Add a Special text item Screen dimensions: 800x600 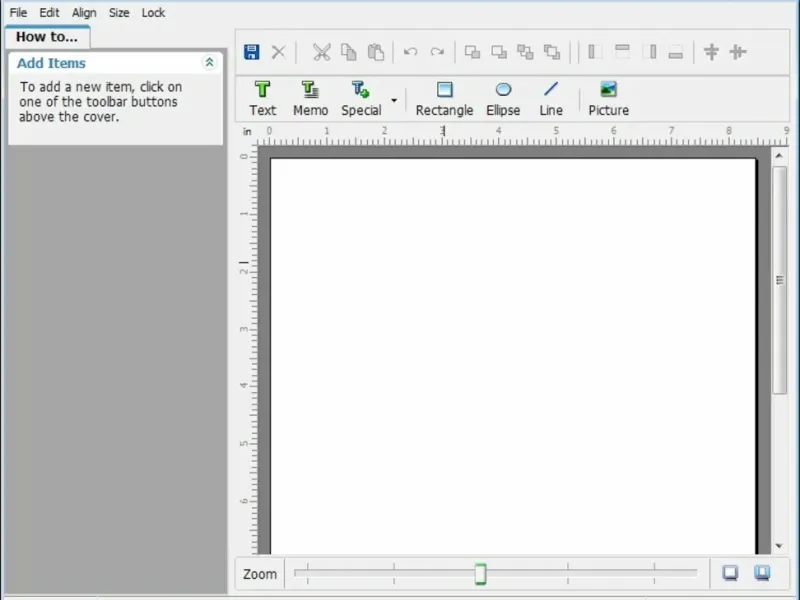pyautogui.click(x=361, y=99)
